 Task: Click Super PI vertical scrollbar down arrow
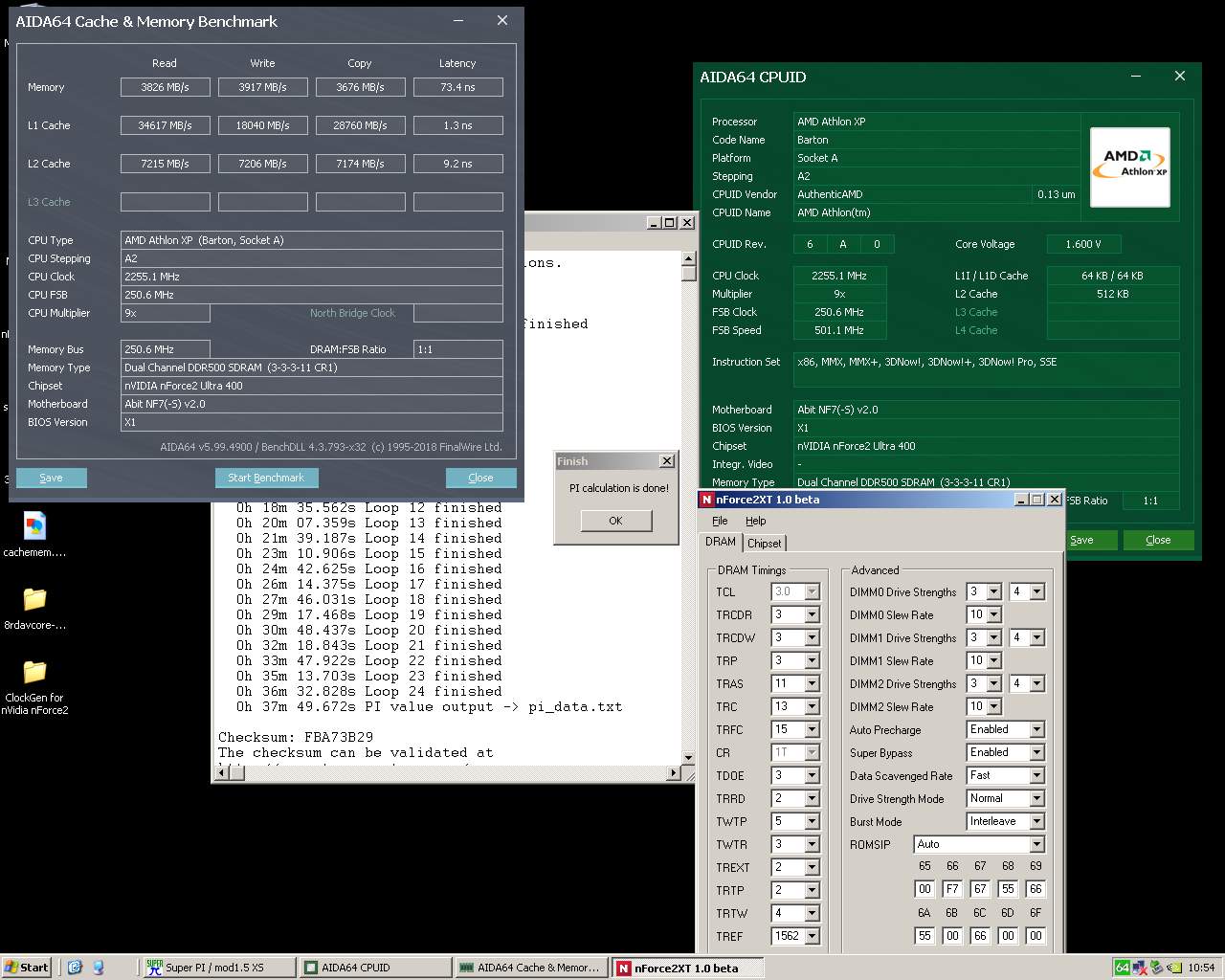click(x=688, y=758)
